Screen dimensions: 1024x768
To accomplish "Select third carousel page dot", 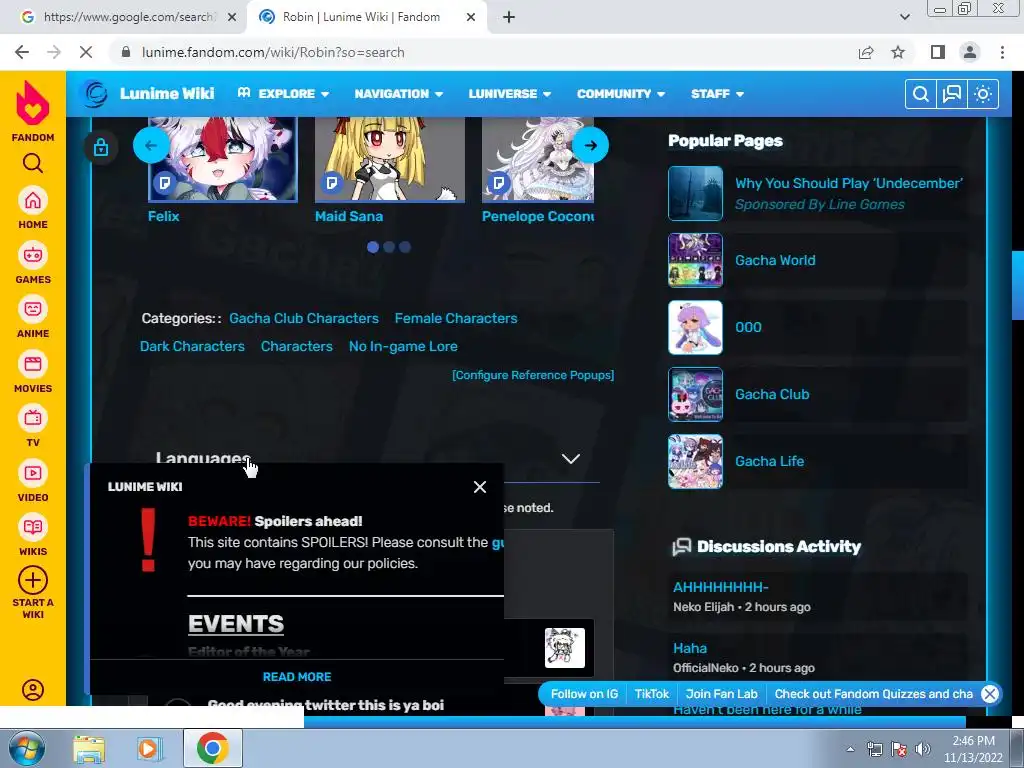I will coord(405,247).
